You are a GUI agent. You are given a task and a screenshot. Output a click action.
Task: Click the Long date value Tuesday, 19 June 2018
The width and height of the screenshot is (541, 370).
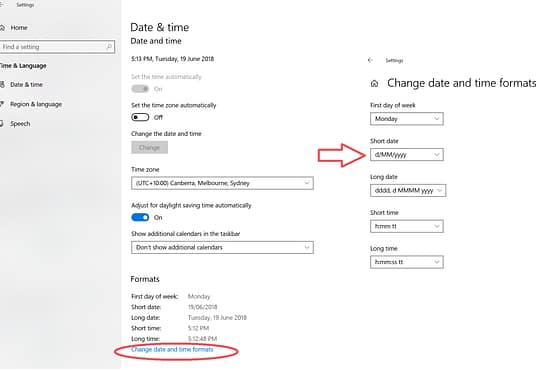pos(217,318)
